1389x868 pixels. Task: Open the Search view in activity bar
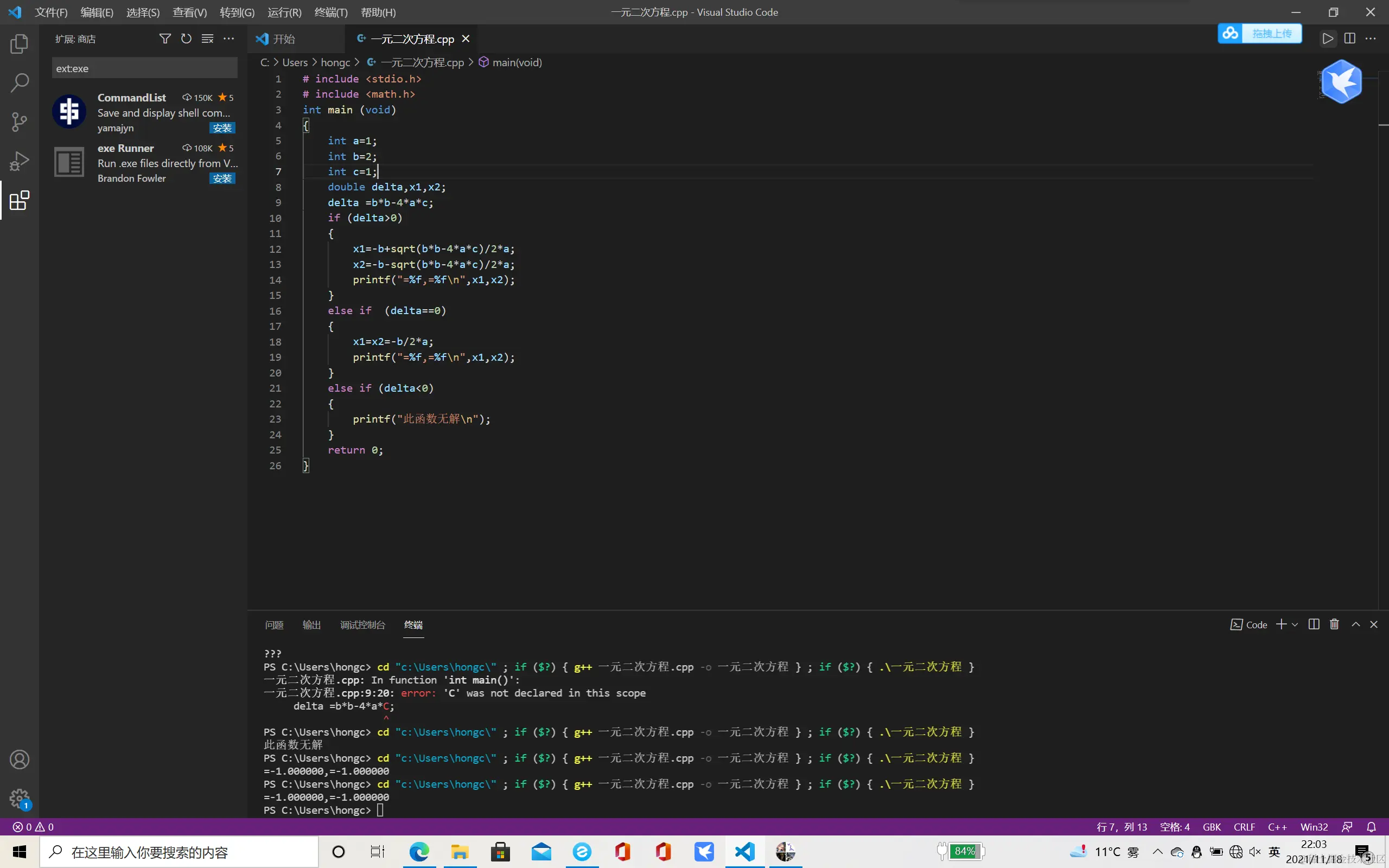19,82
